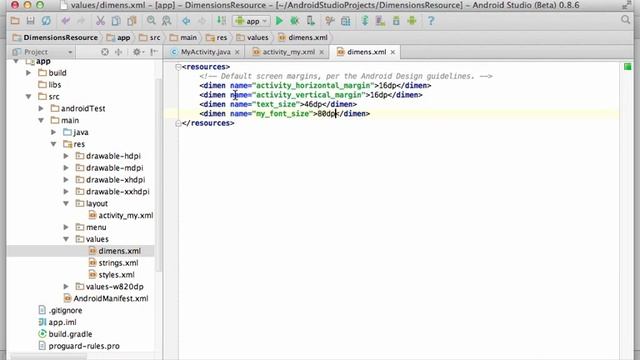Image resolution: width=640 pixels, height=360 pixels.
Task: Click the collapse all icon in Project panel
Action: point(118,52)
